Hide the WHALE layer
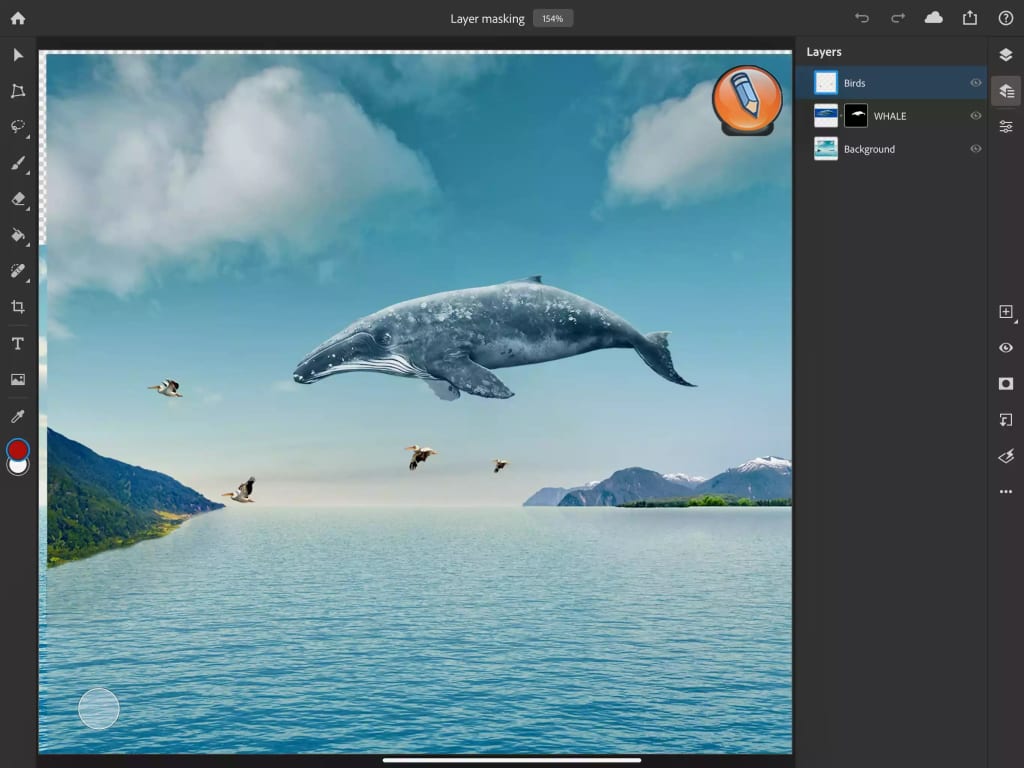 point(976,116)
